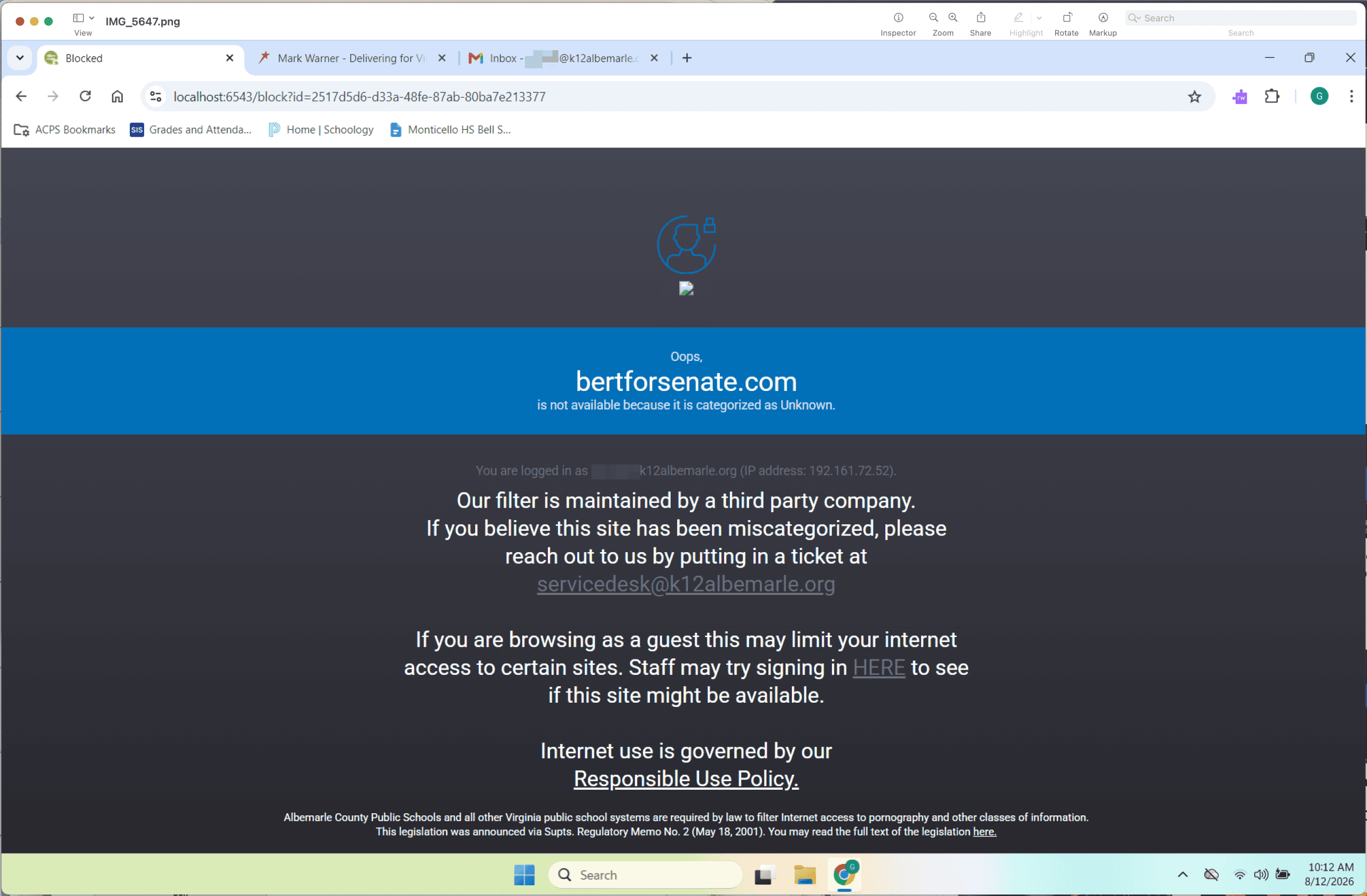Expand the Highlight color dropdown arrow
The image size is (1367, 896).
click(x=1039, y=18)
